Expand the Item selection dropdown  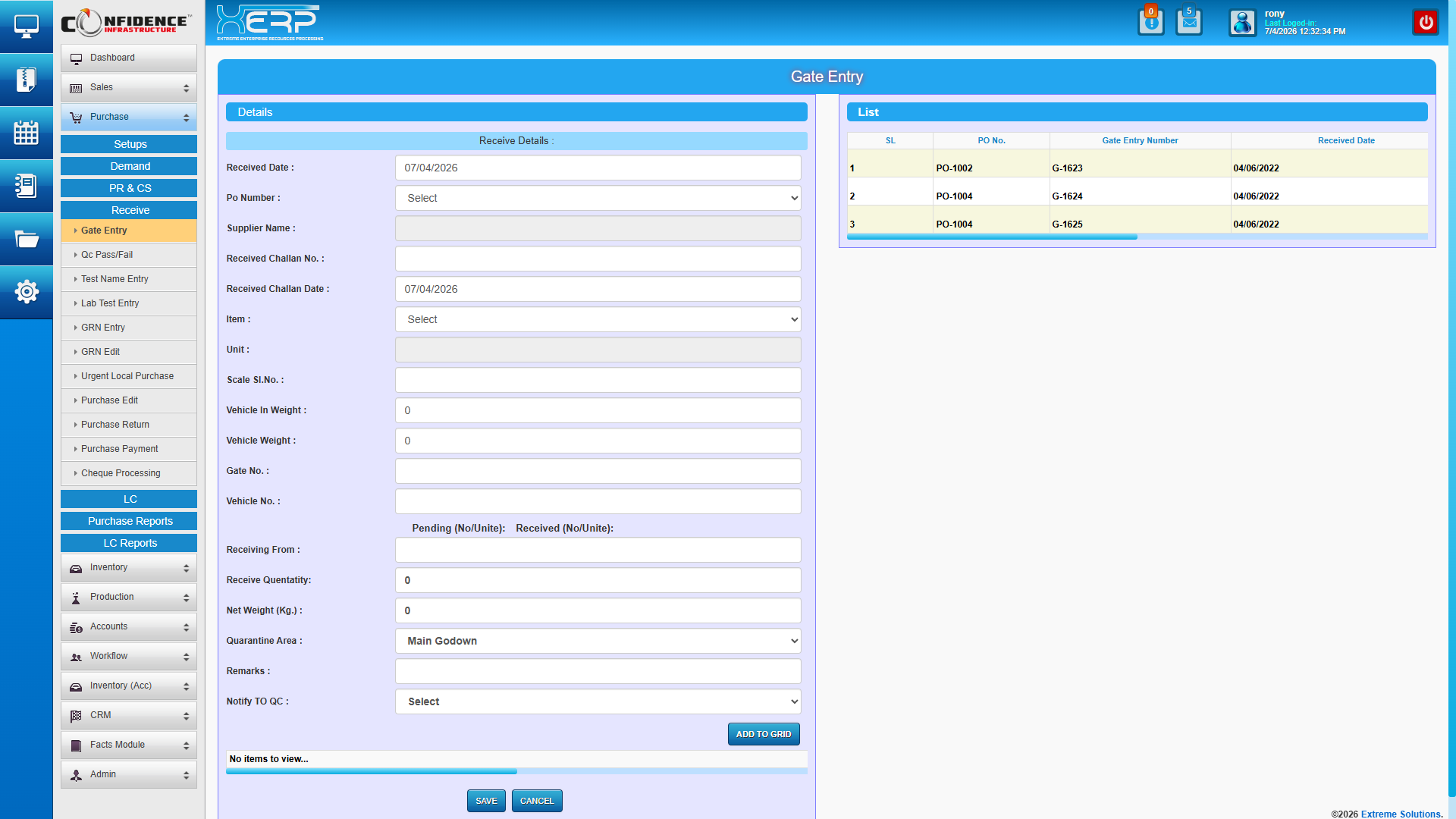tap(598, 319)
